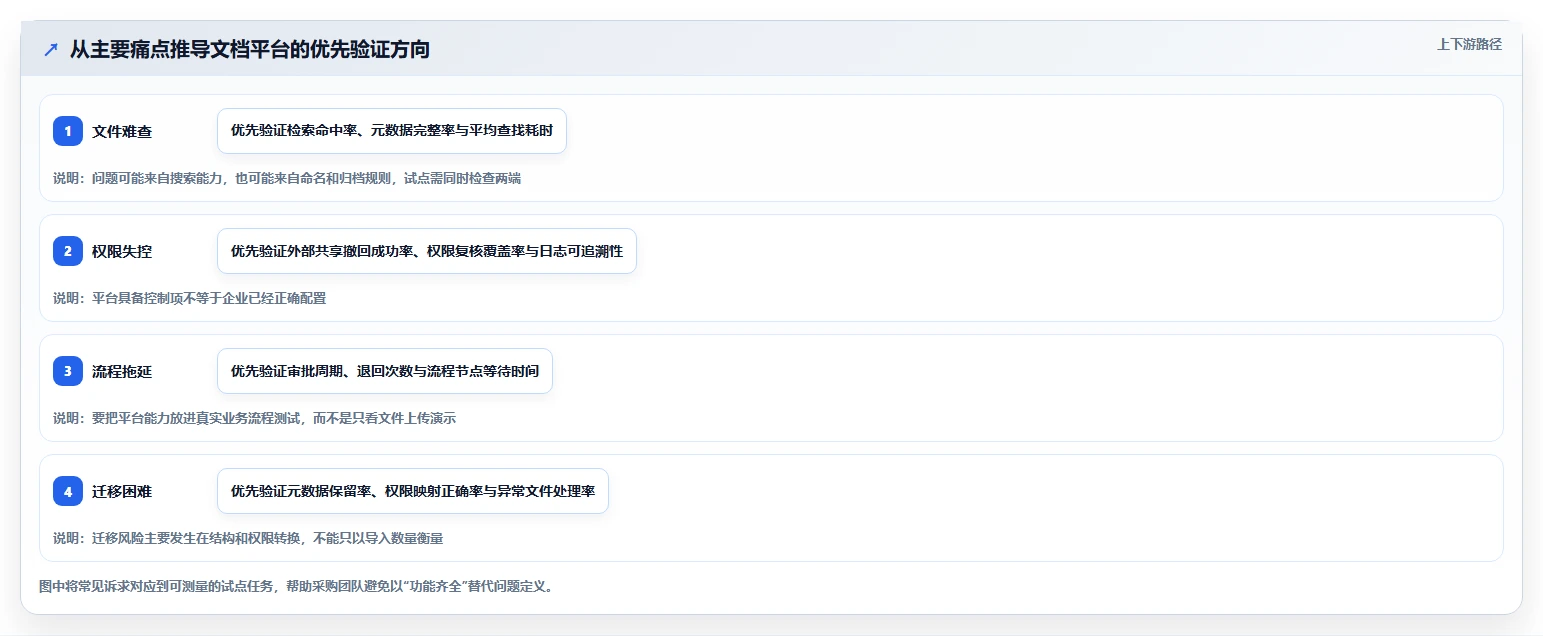Click the number 3 badge for 流程拖延
The width and height of the screenshot is (1543, 636).
coord(68,371)
